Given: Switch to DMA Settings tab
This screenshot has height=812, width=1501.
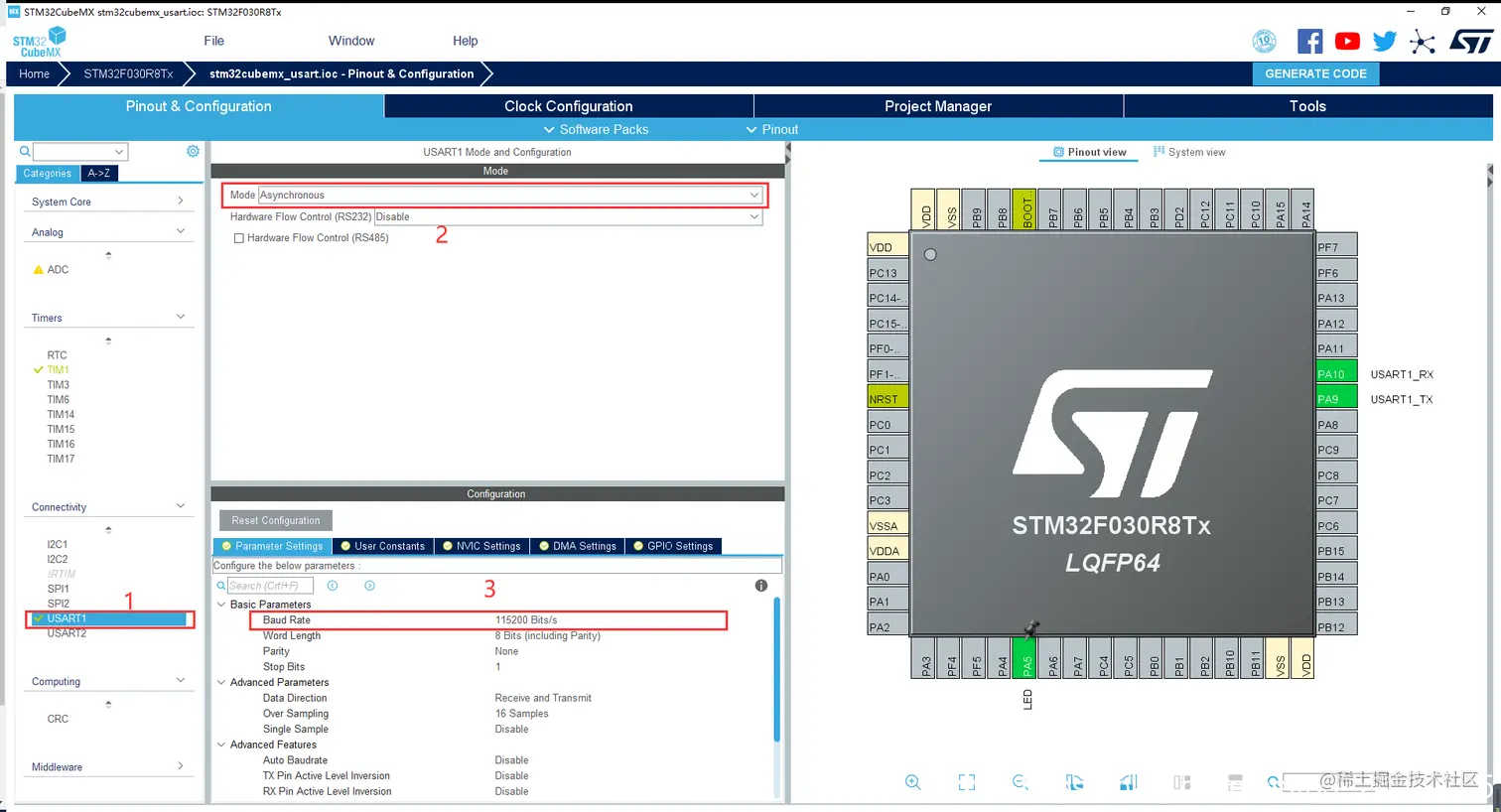Looking at the screenshot, I should [x=578, y=546].
